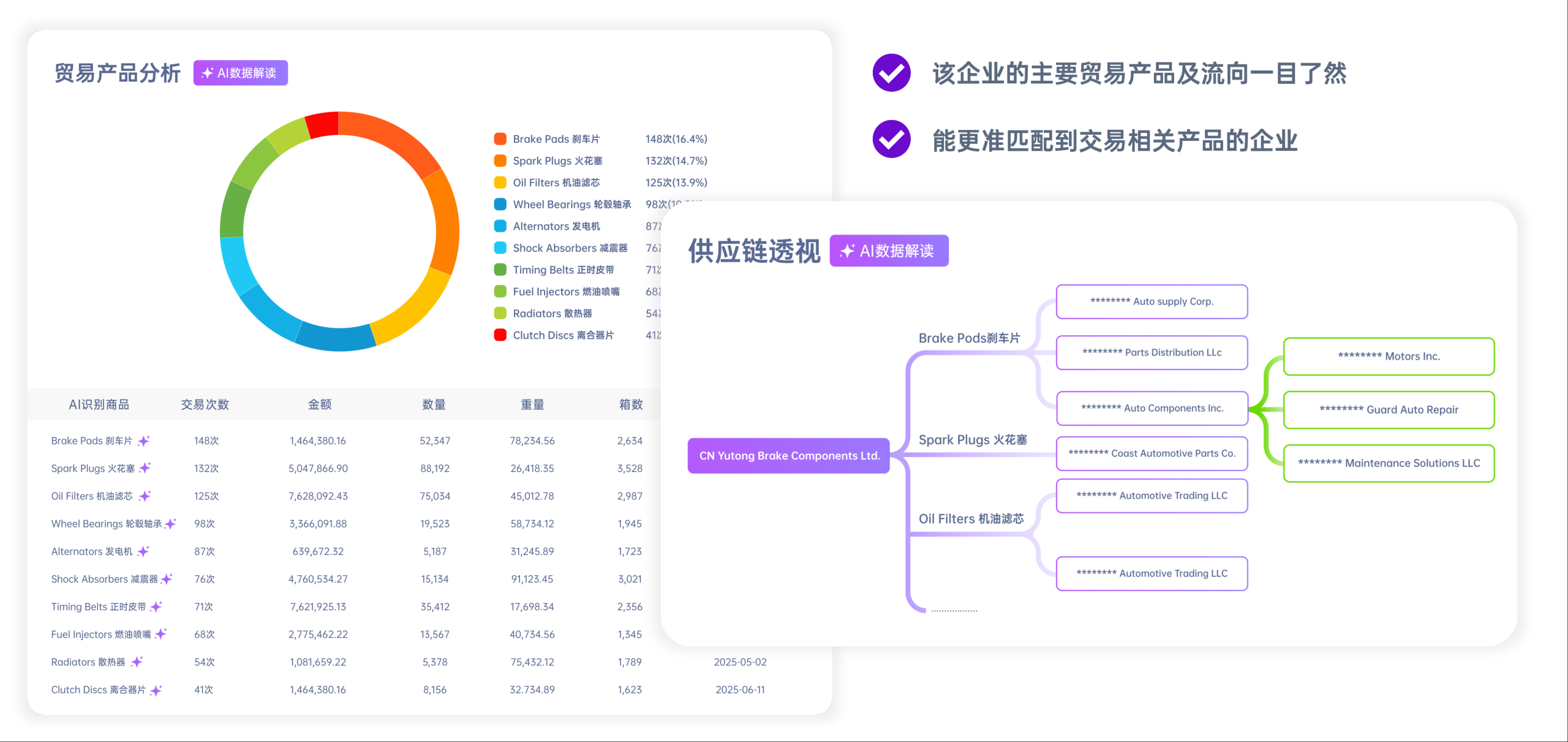This screenshot has width=1568, height=742.
Task: Open Auto Components Inc. node
Action: coord(1152,408)
